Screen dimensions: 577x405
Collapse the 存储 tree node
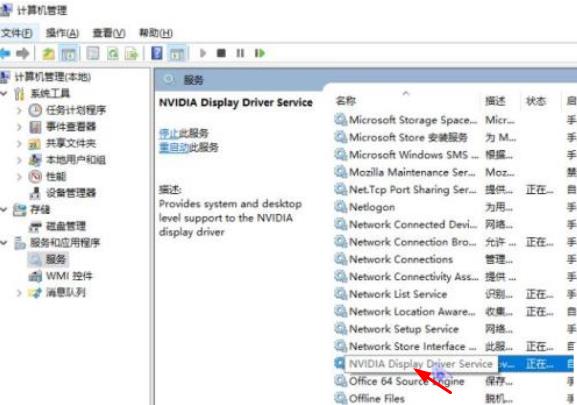tap(4, 209)
